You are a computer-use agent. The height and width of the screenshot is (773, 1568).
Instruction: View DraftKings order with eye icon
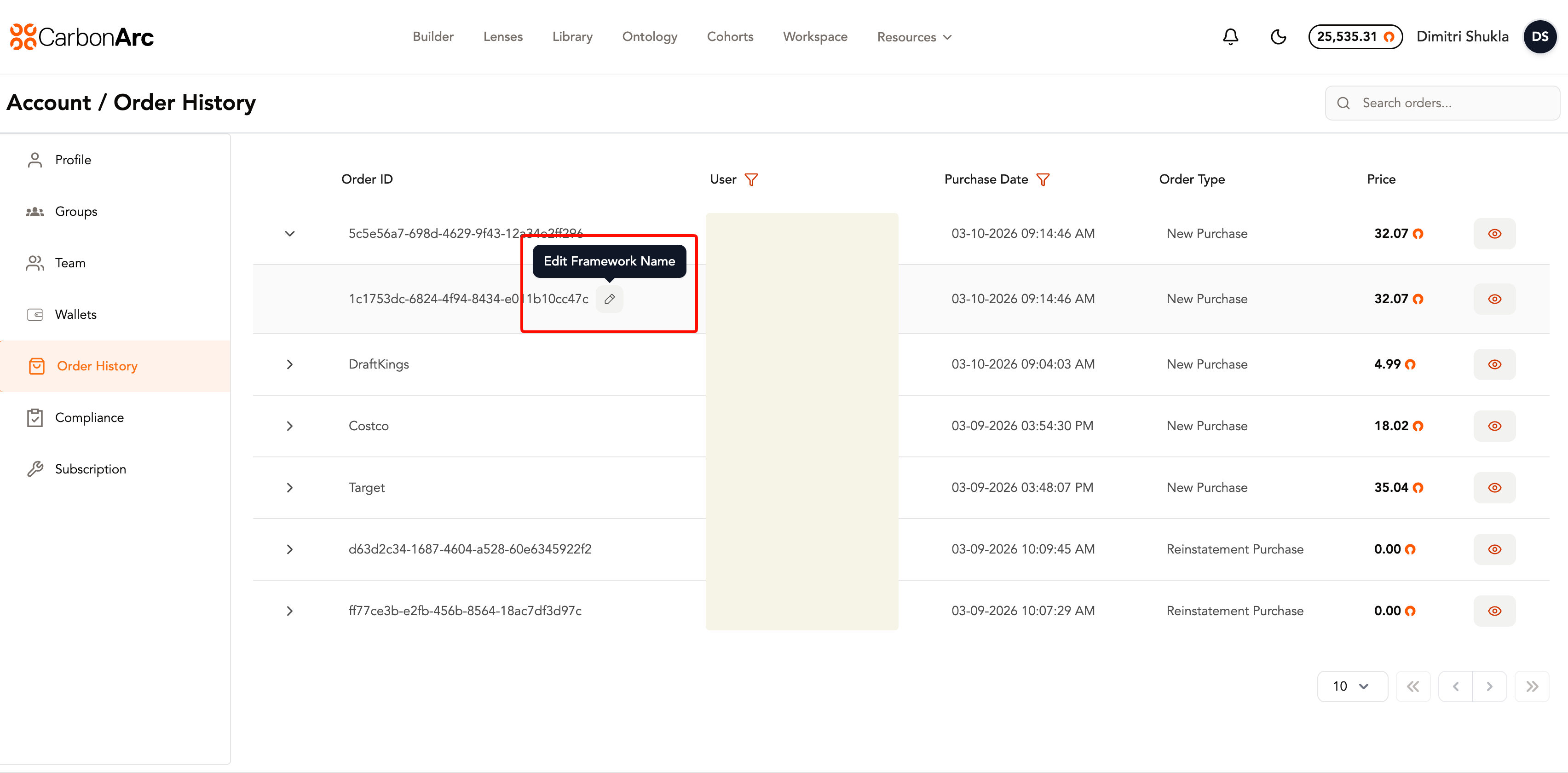[x=1494, y=364]
